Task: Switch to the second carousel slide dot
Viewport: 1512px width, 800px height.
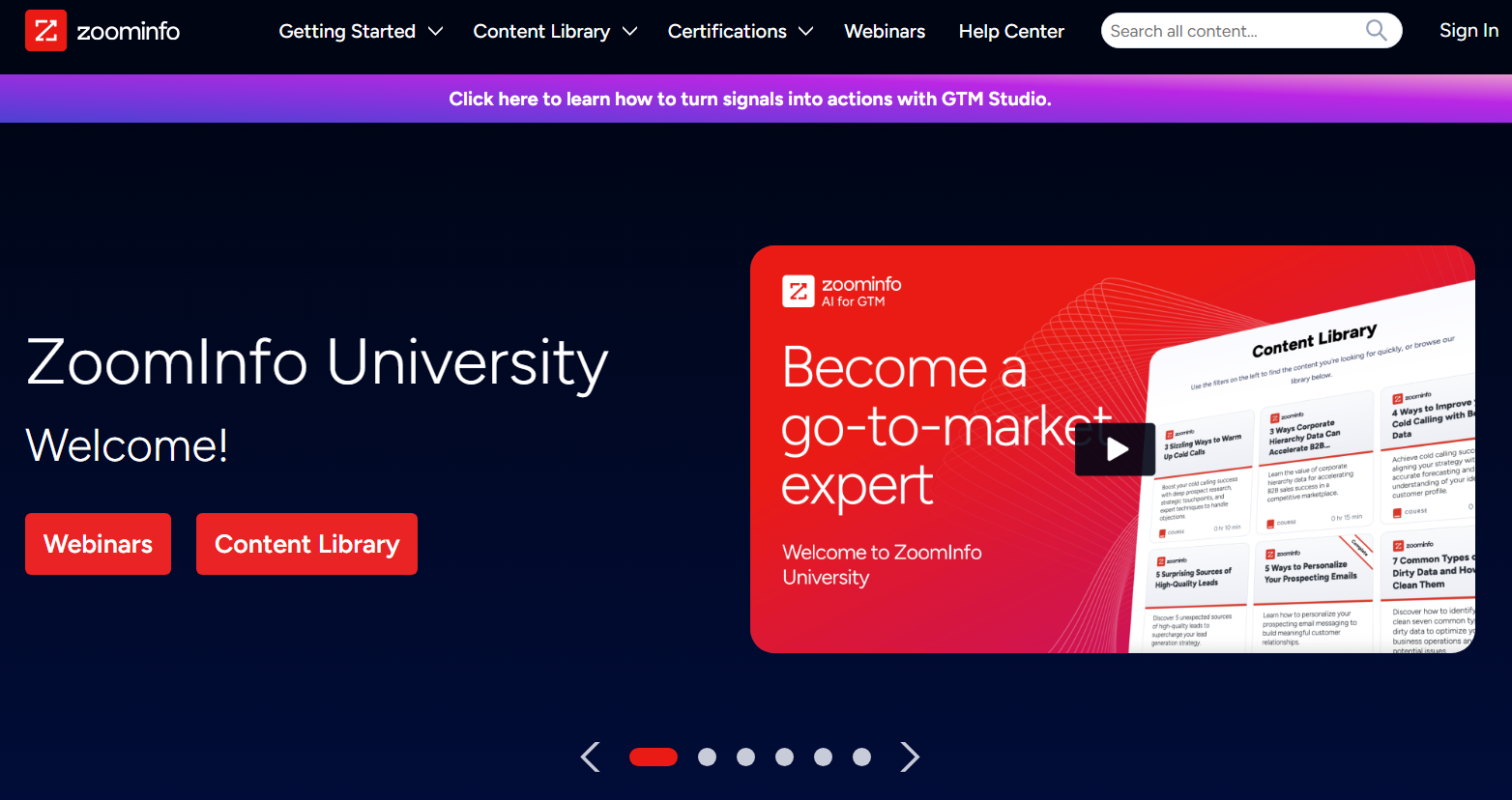Action: click(x=708, y=757)
